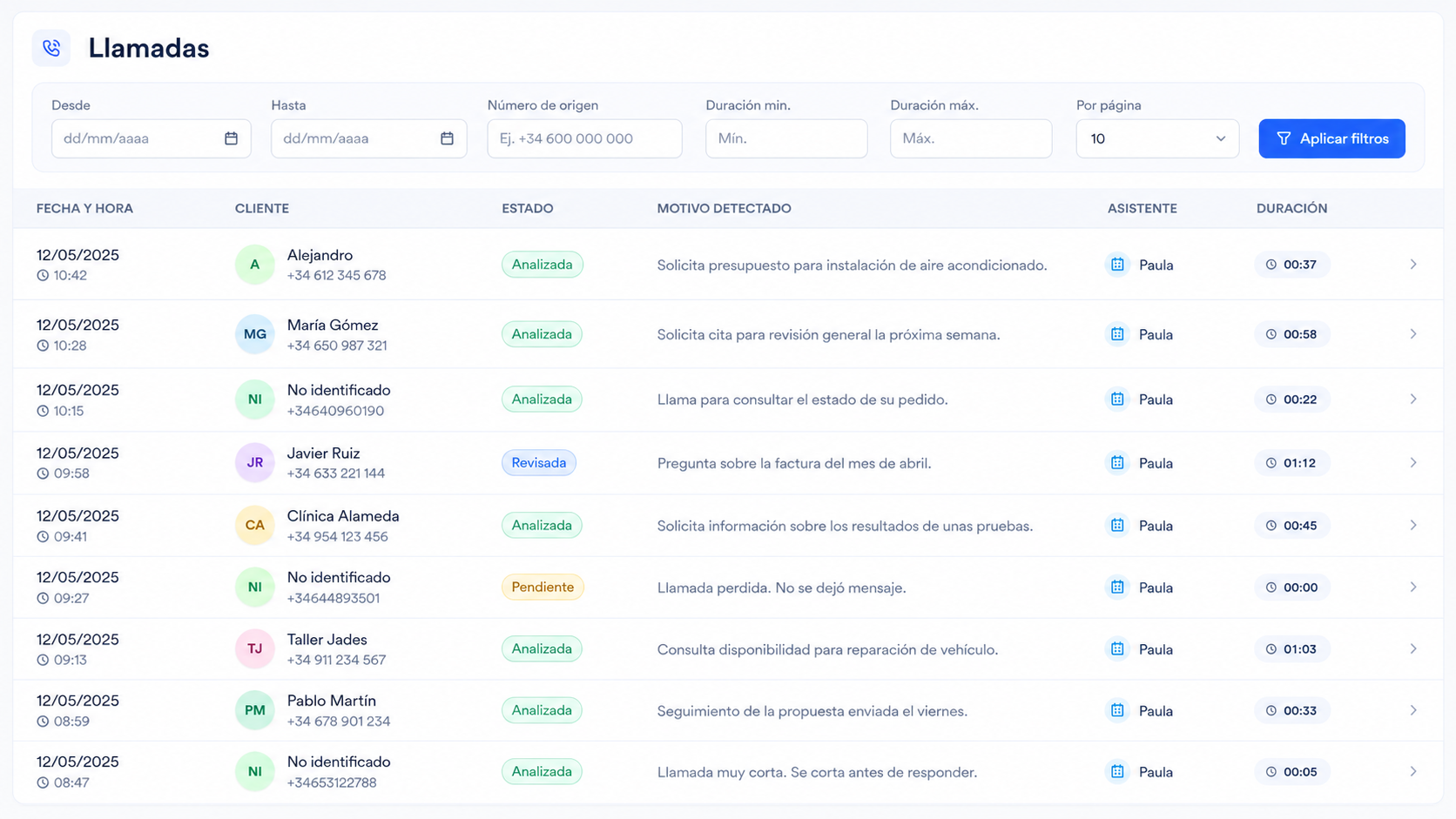This screenshot has width=1456, height=819.
Task: Click the TJ avatar for Taller Jades
Action: [254, 649]
